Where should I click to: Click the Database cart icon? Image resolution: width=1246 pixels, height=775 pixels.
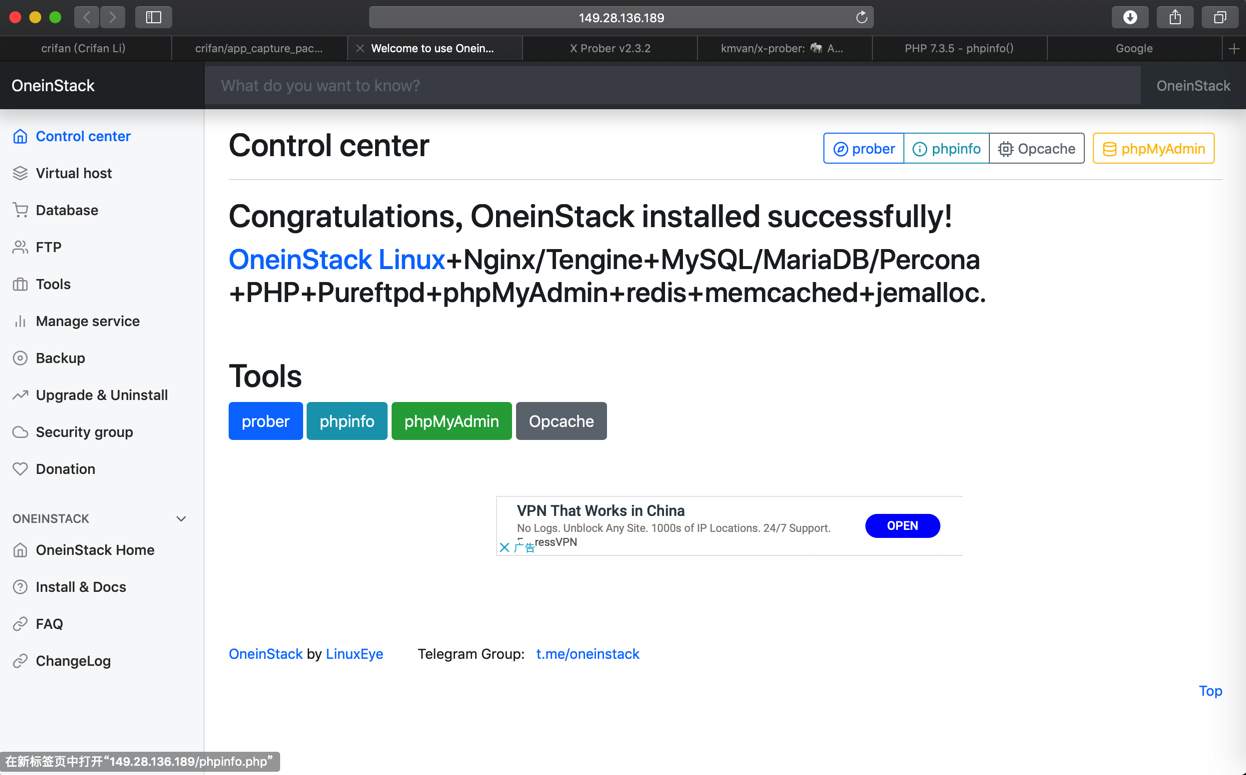pos(20,210)
